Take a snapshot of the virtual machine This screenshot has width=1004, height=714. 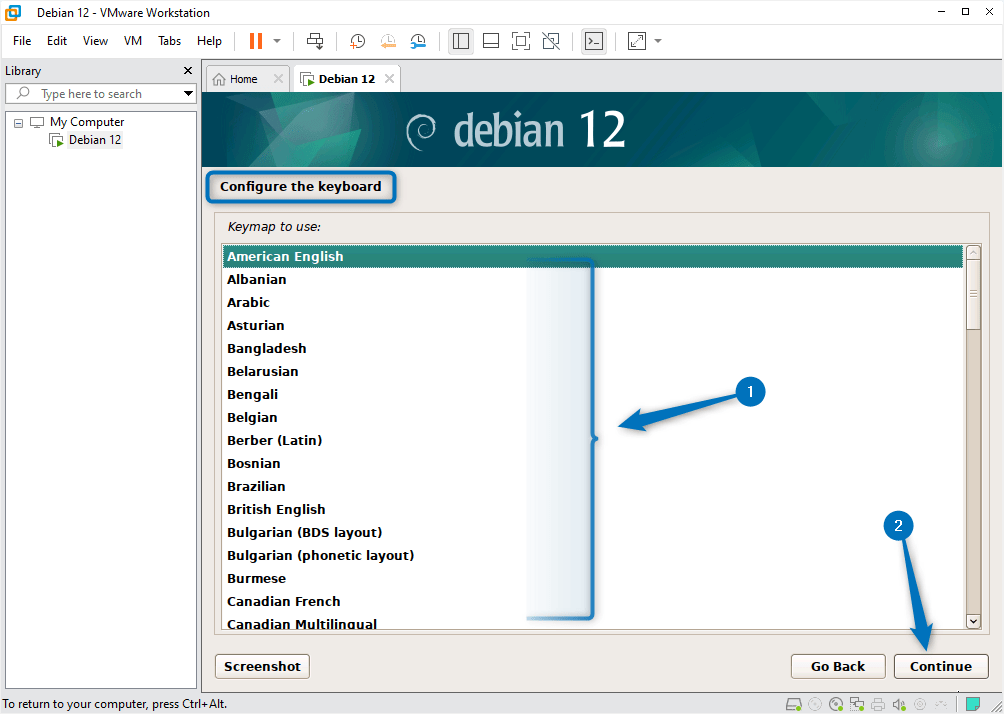click(357, 41)
